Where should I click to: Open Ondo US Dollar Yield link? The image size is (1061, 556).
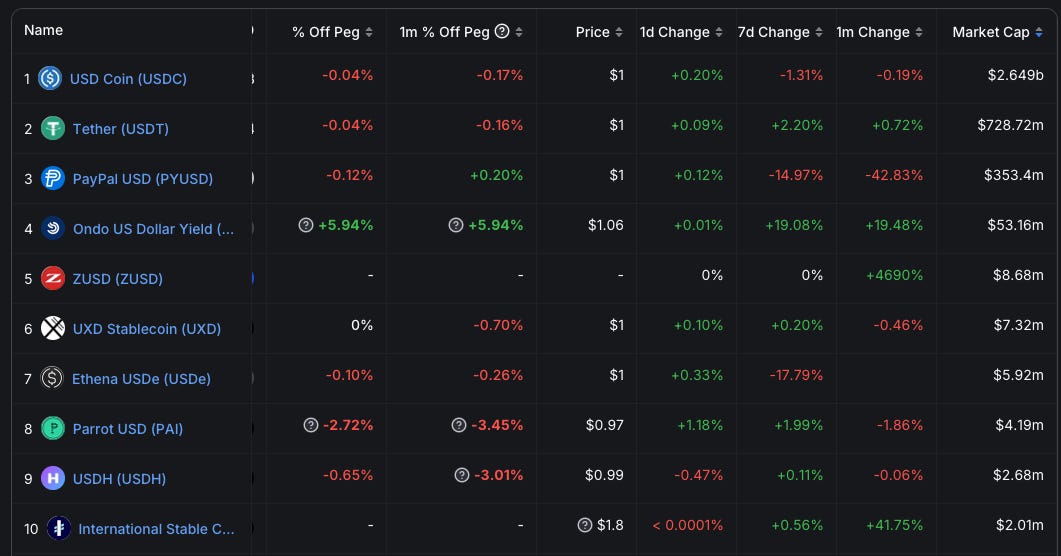click(x=154, y=229)
